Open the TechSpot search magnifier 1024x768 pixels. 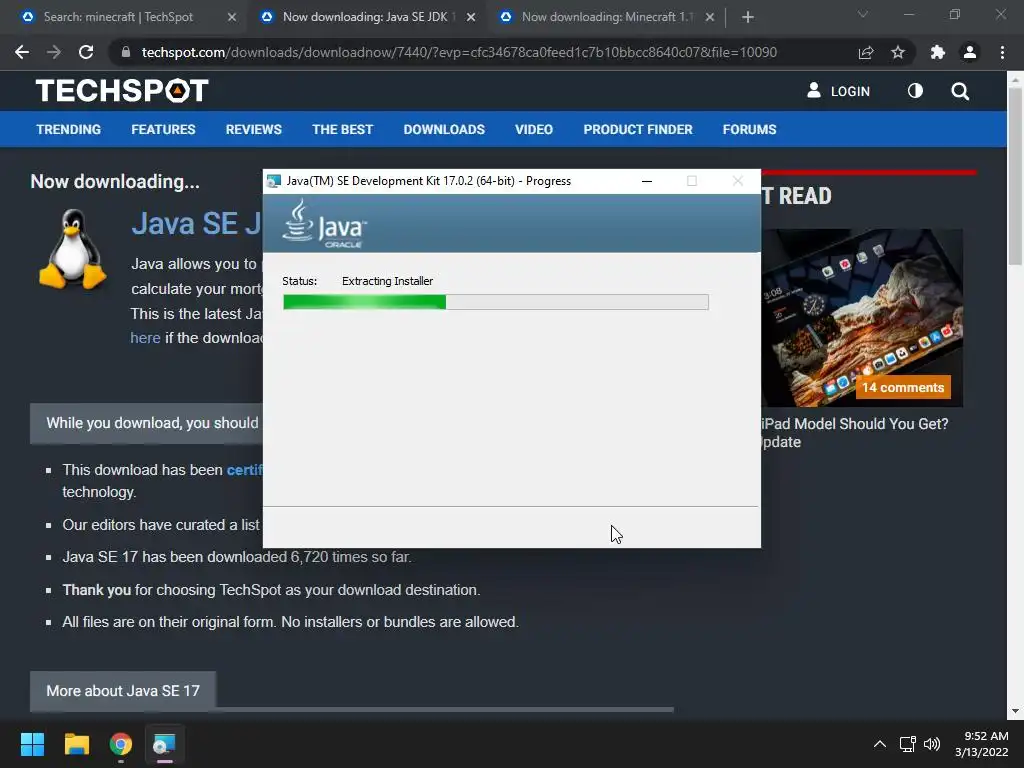click(x=960, y=91)
